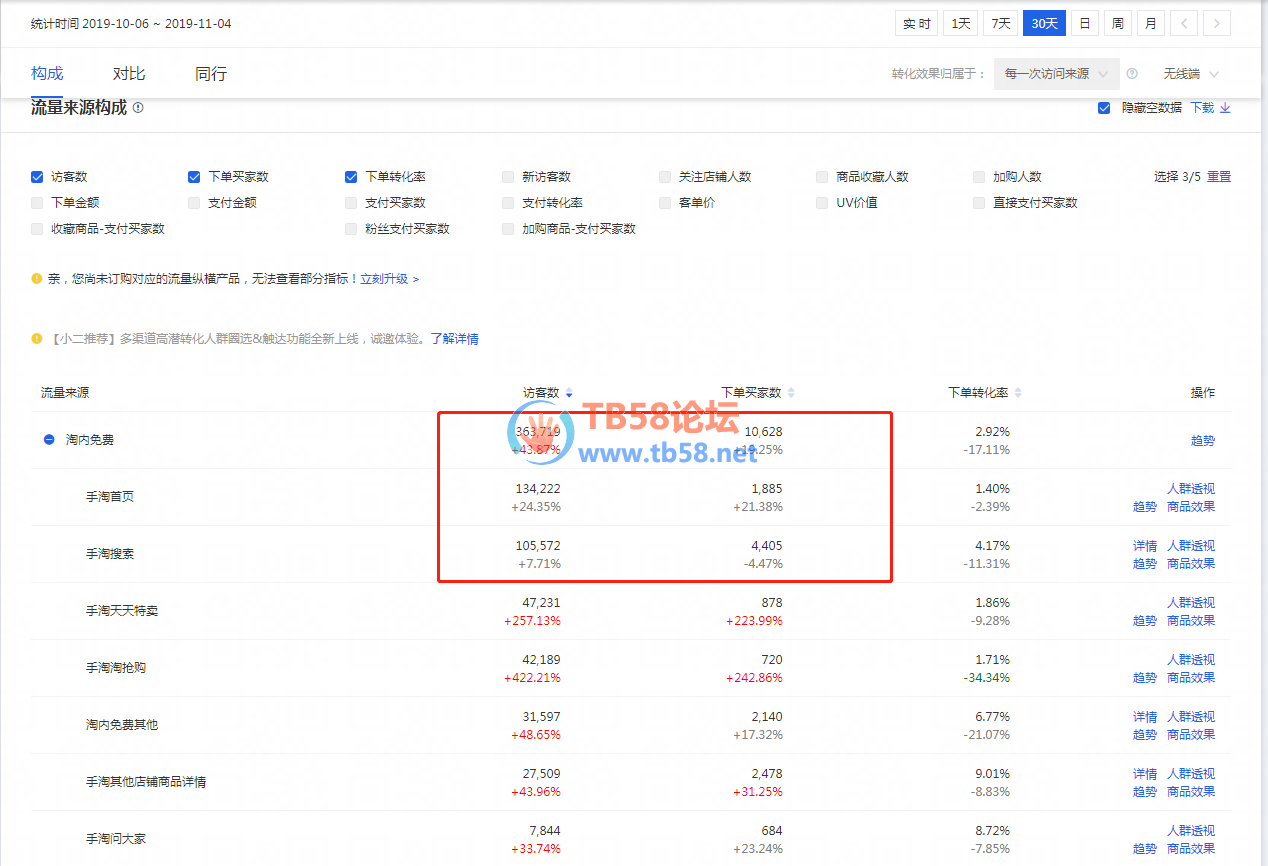Check the 新访客数 checkbox
Image resolution: width=1268 pixels, height=866 pixels.
pos(508,177)
